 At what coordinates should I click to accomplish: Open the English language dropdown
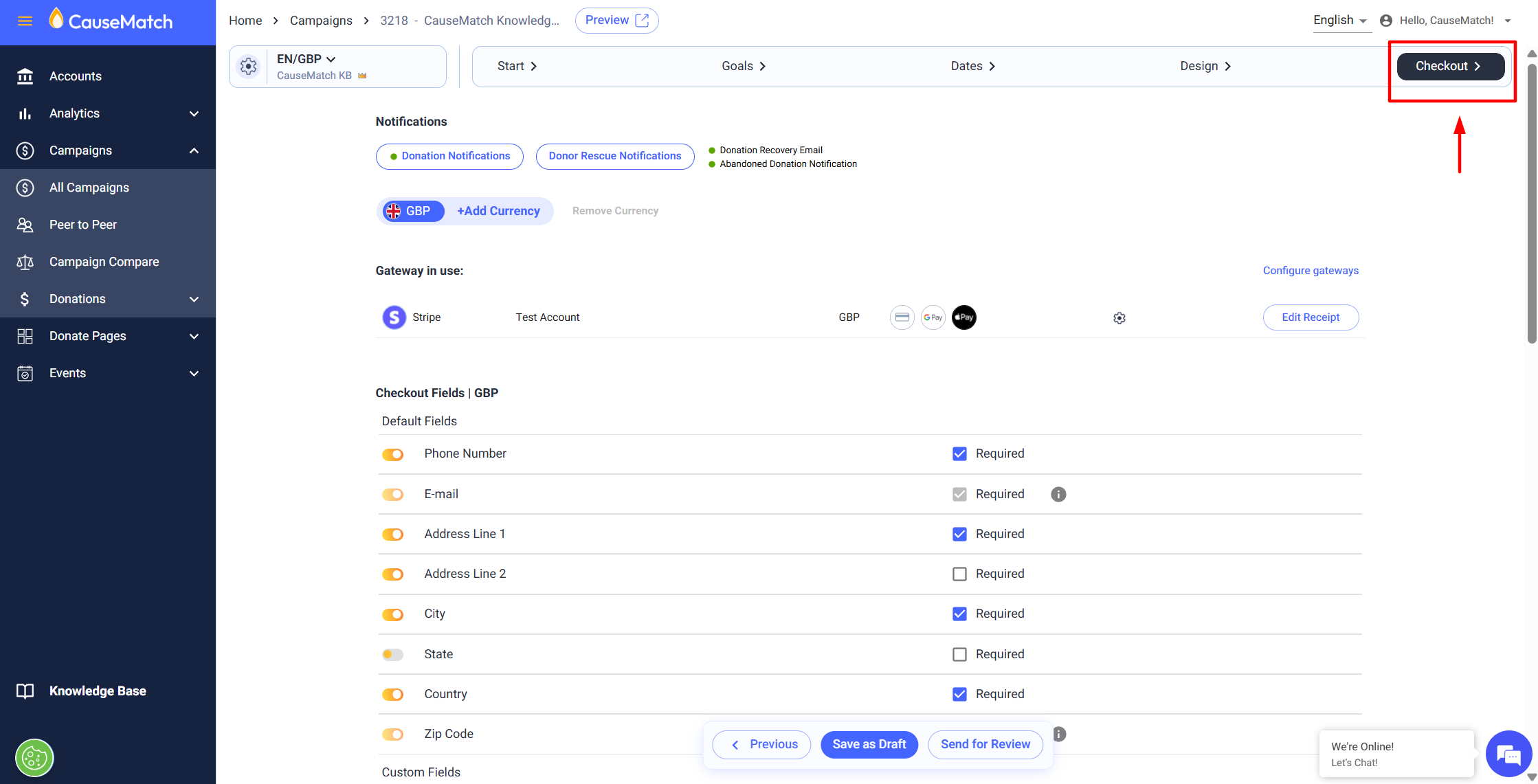tap(1339, 21)
